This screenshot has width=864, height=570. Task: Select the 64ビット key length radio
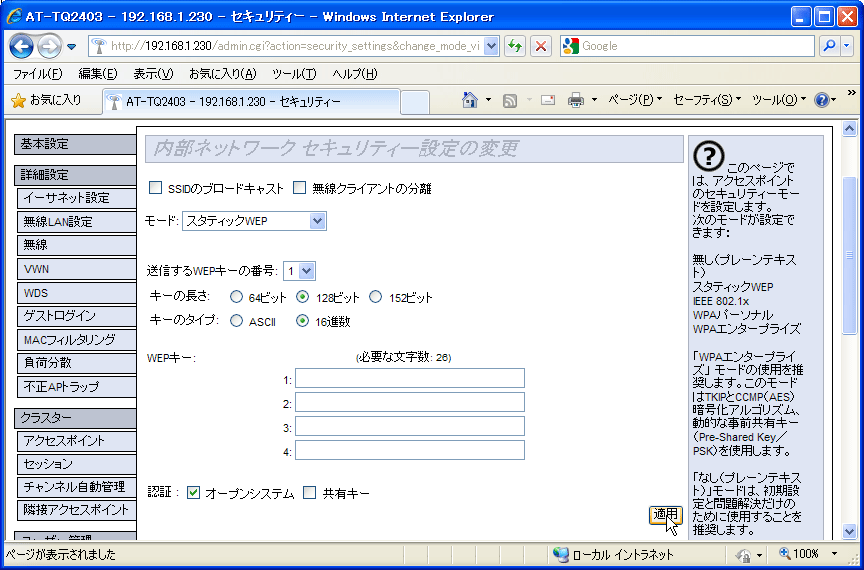point(236,297)
